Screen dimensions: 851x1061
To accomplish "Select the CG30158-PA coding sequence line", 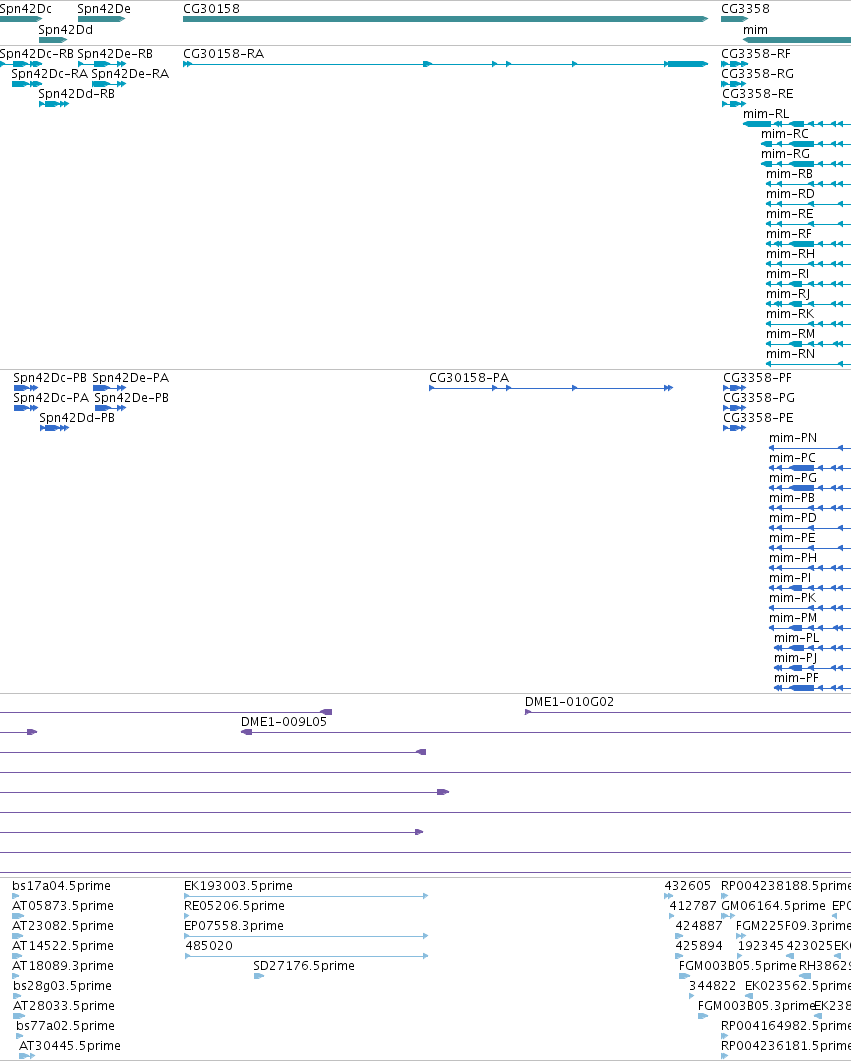I will coord(551,388).
